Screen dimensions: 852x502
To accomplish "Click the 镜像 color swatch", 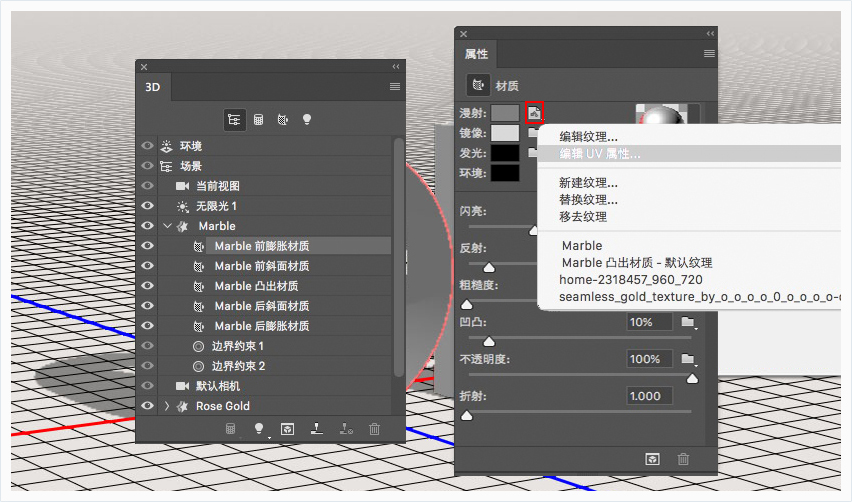I will click(505, 133).
